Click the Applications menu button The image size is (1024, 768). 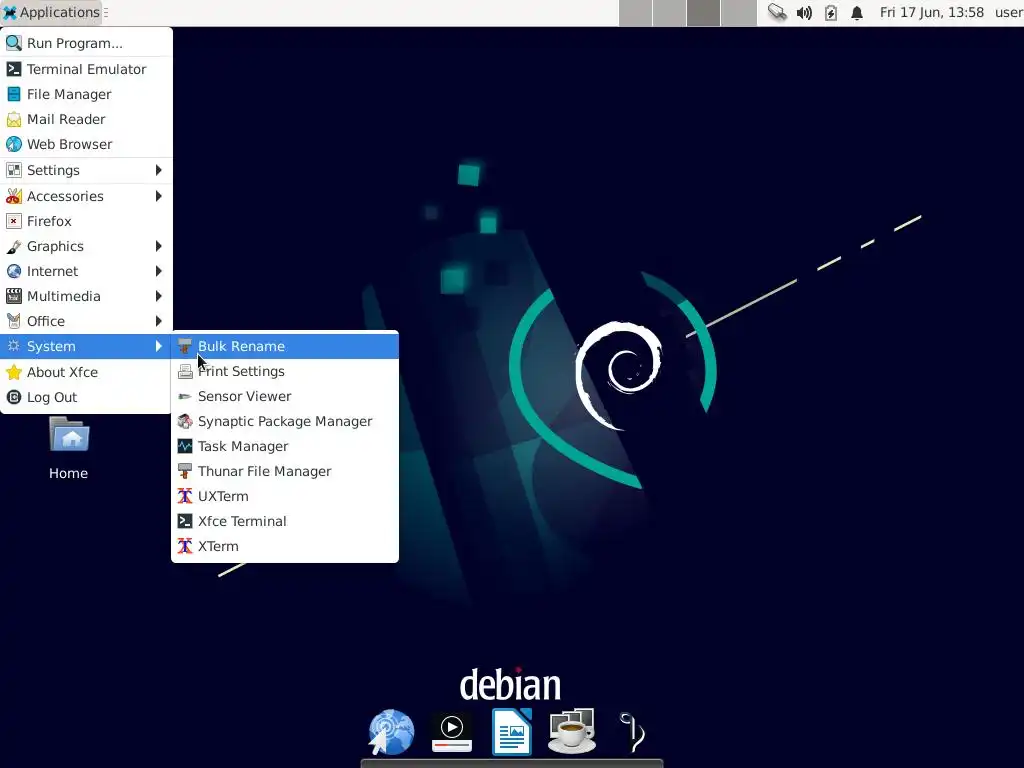[x=52, y=12]
